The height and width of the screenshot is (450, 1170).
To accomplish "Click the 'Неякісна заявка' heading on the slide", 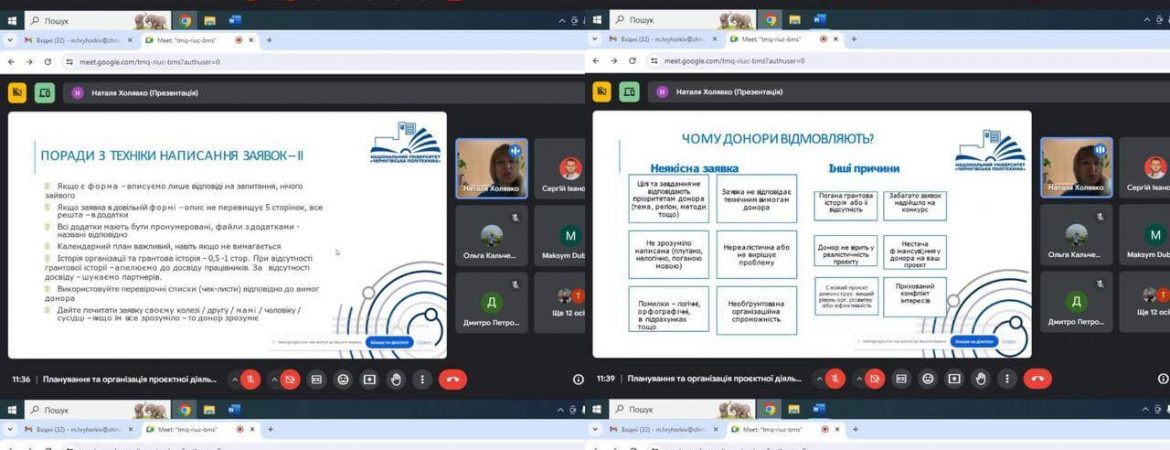I will 695,168.
